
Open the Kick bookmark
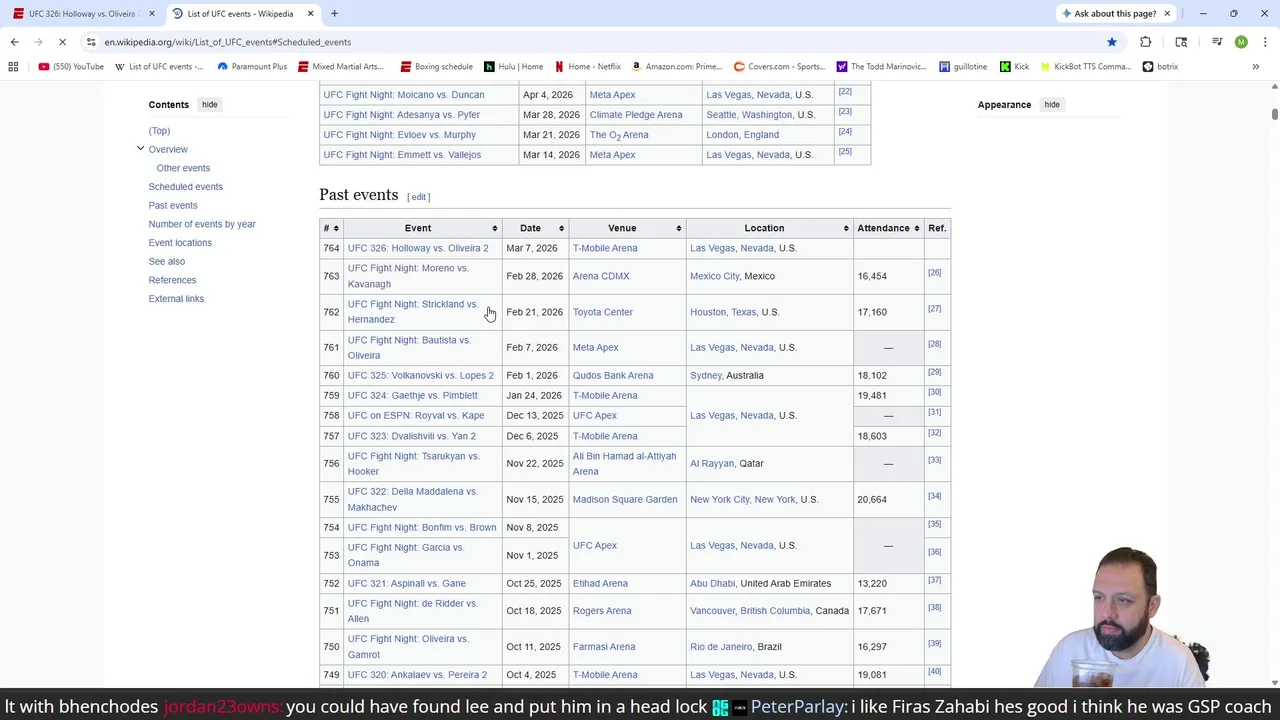(x=1014, y=67)
